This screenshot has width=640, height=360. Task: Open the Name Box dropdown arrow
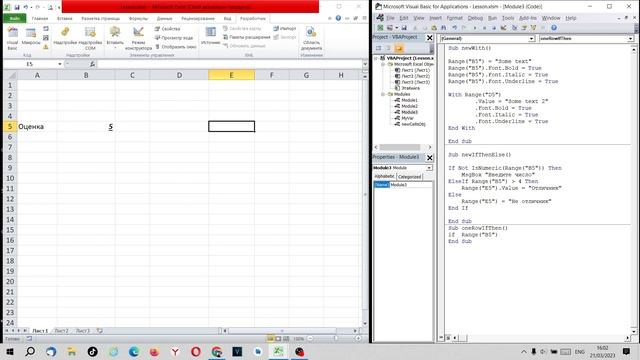tap(60, 64)
